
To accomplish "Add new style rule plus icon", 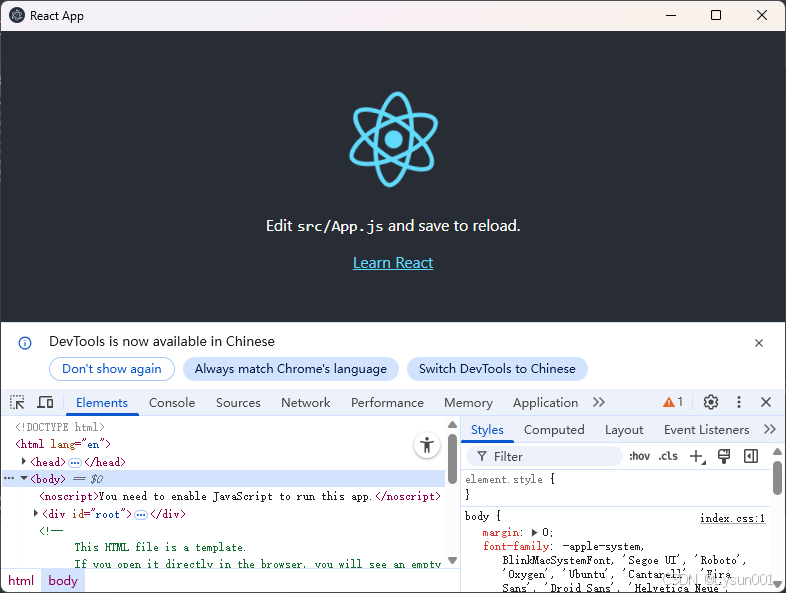I will [x=697, y=457].
